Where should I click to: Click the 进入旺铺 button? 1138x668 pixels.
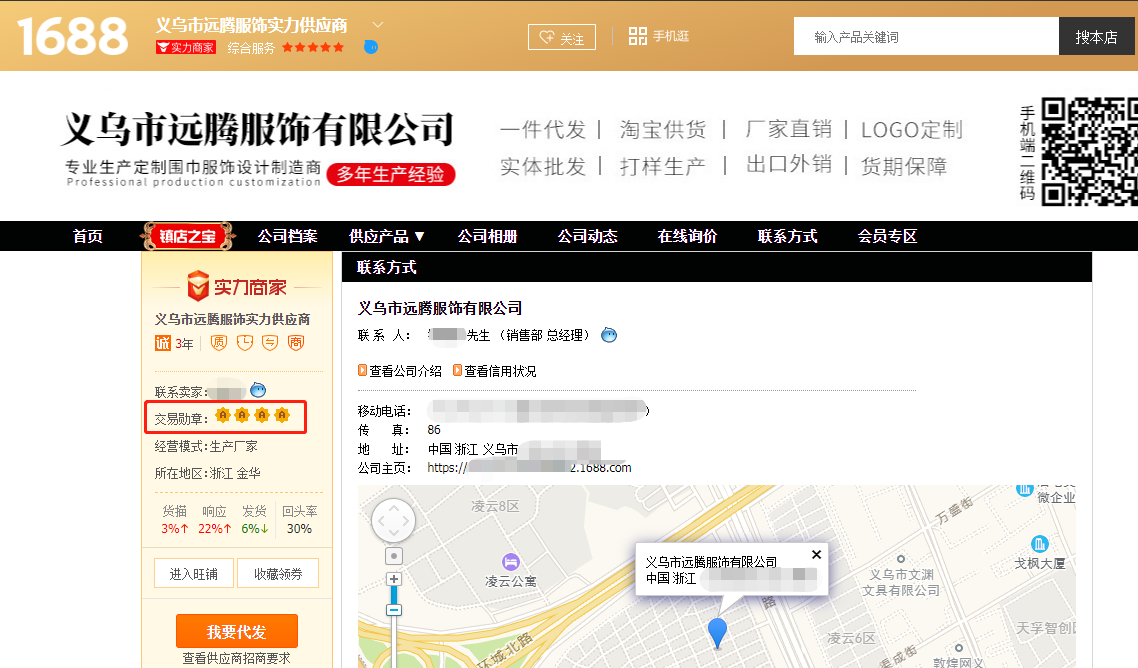194,574
